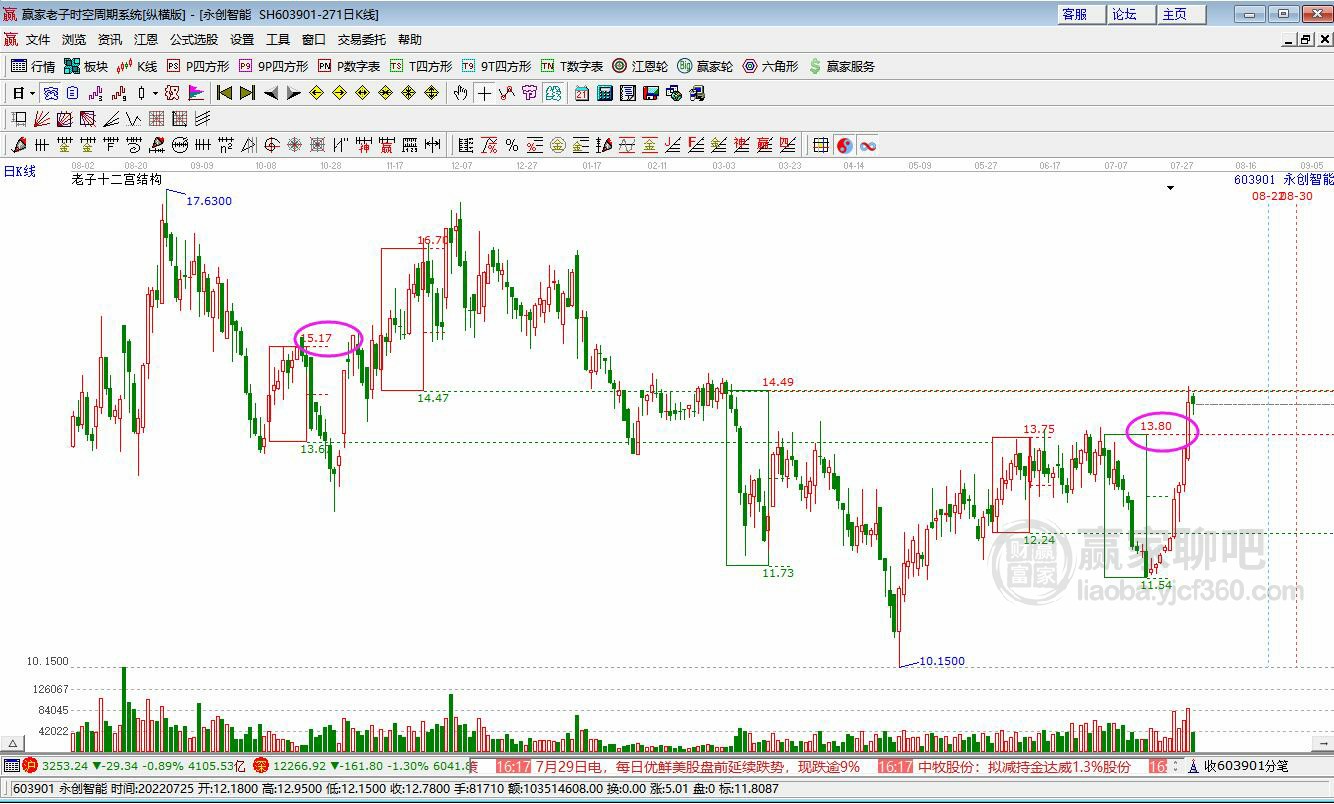
Task: Step back with the black left arrow
Action: tap(270, 93)
